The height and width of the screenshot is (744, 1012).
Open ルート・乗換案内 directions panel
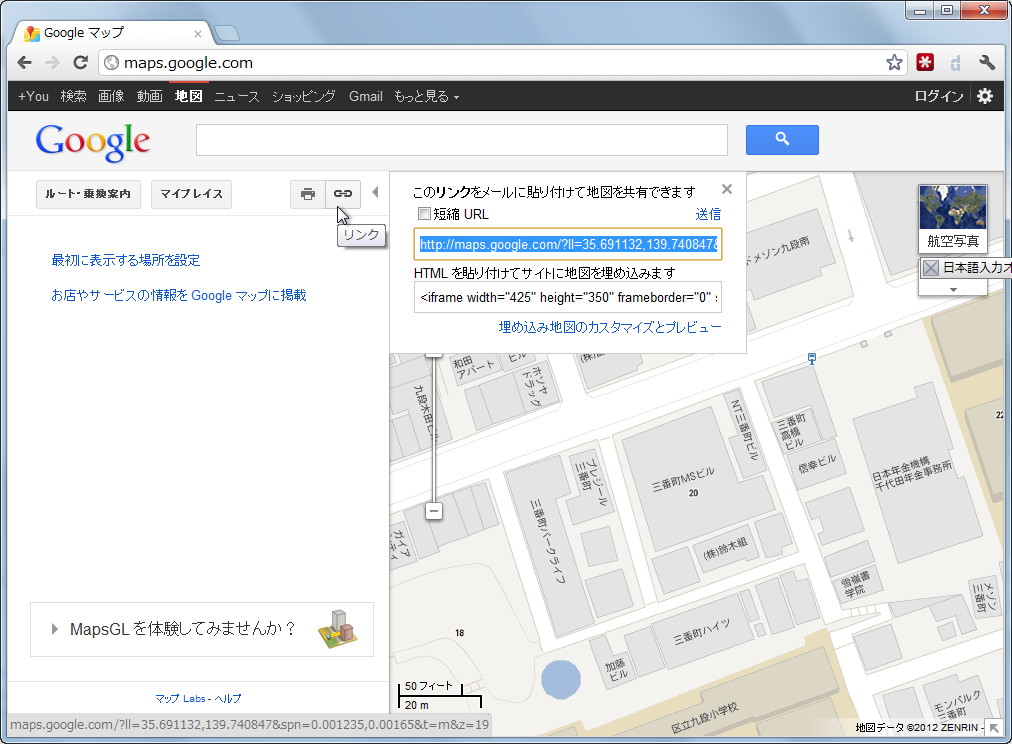click(x=89, y=194)
